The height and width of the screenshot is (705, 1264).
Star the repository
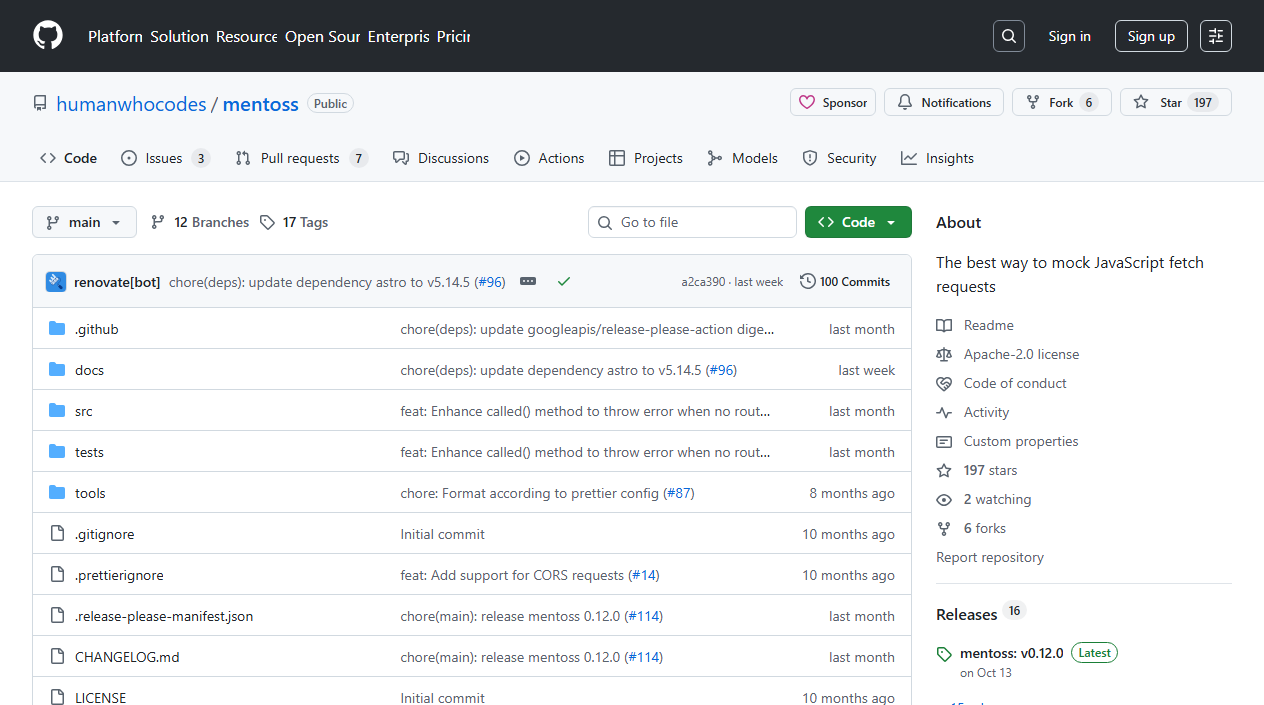tap(1176, 102)
